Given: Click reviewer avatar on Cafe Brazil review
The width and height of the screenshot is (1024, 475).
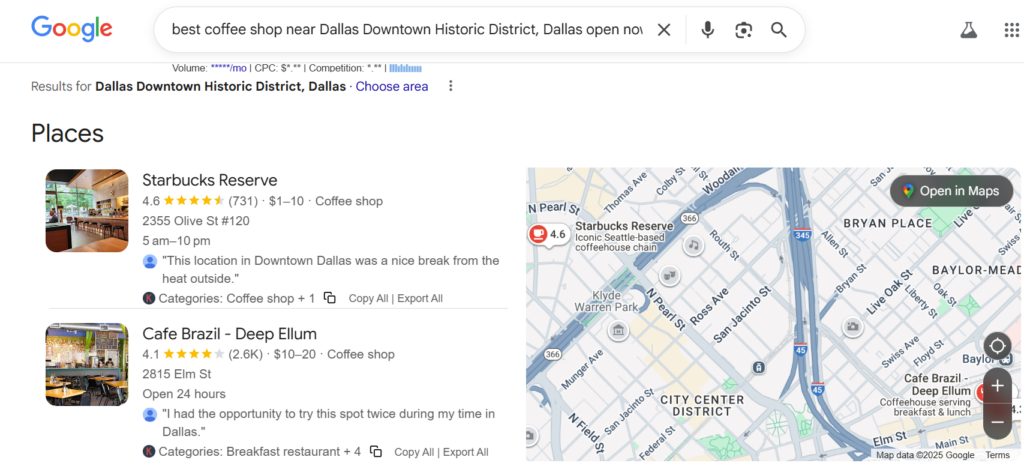Looking at the screenshot, I should click(x=150, y=415).
